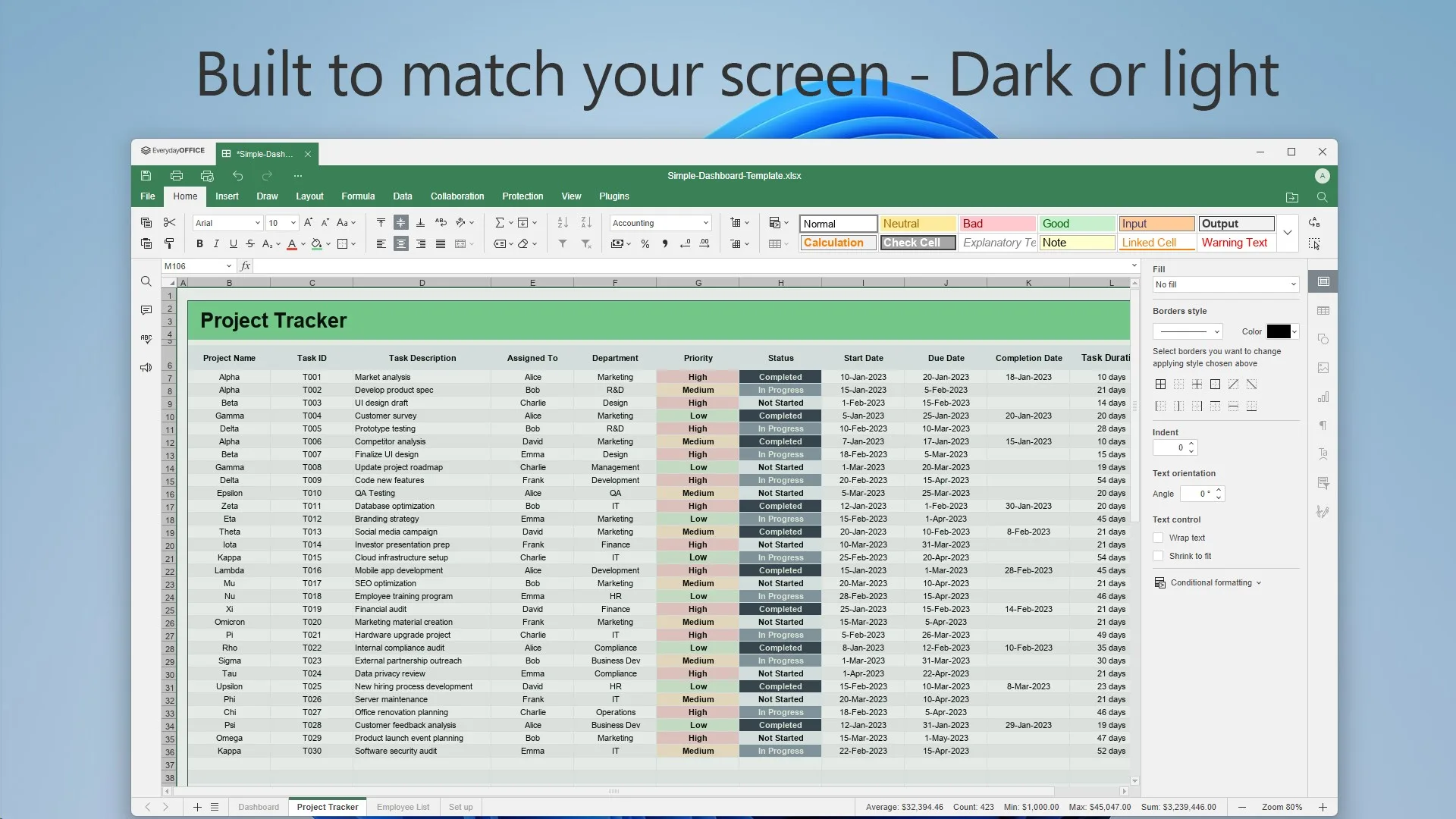Enable the Wrap text checkbox
This screenshot has height=819, width=1456.
(x=1158, y=538)
